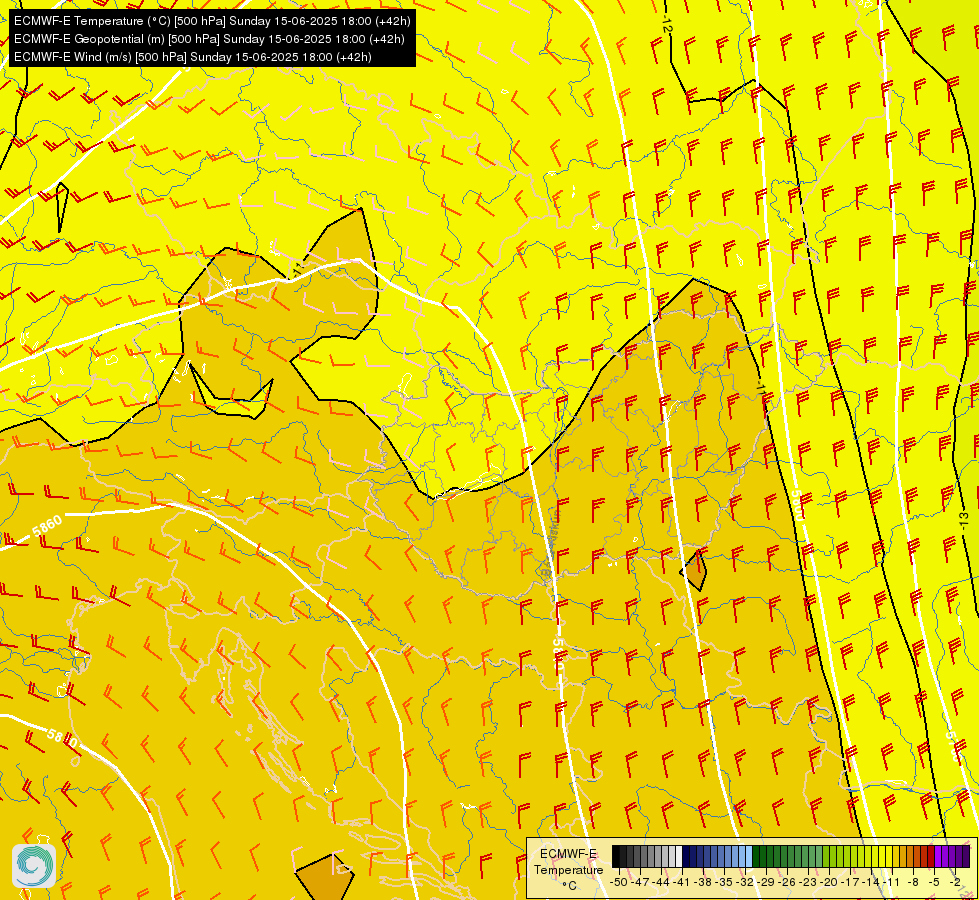Viewport: 979px width, 900px height.
Task: Click the swirl logo icon at bottom-left
Action: coord(34,865)
